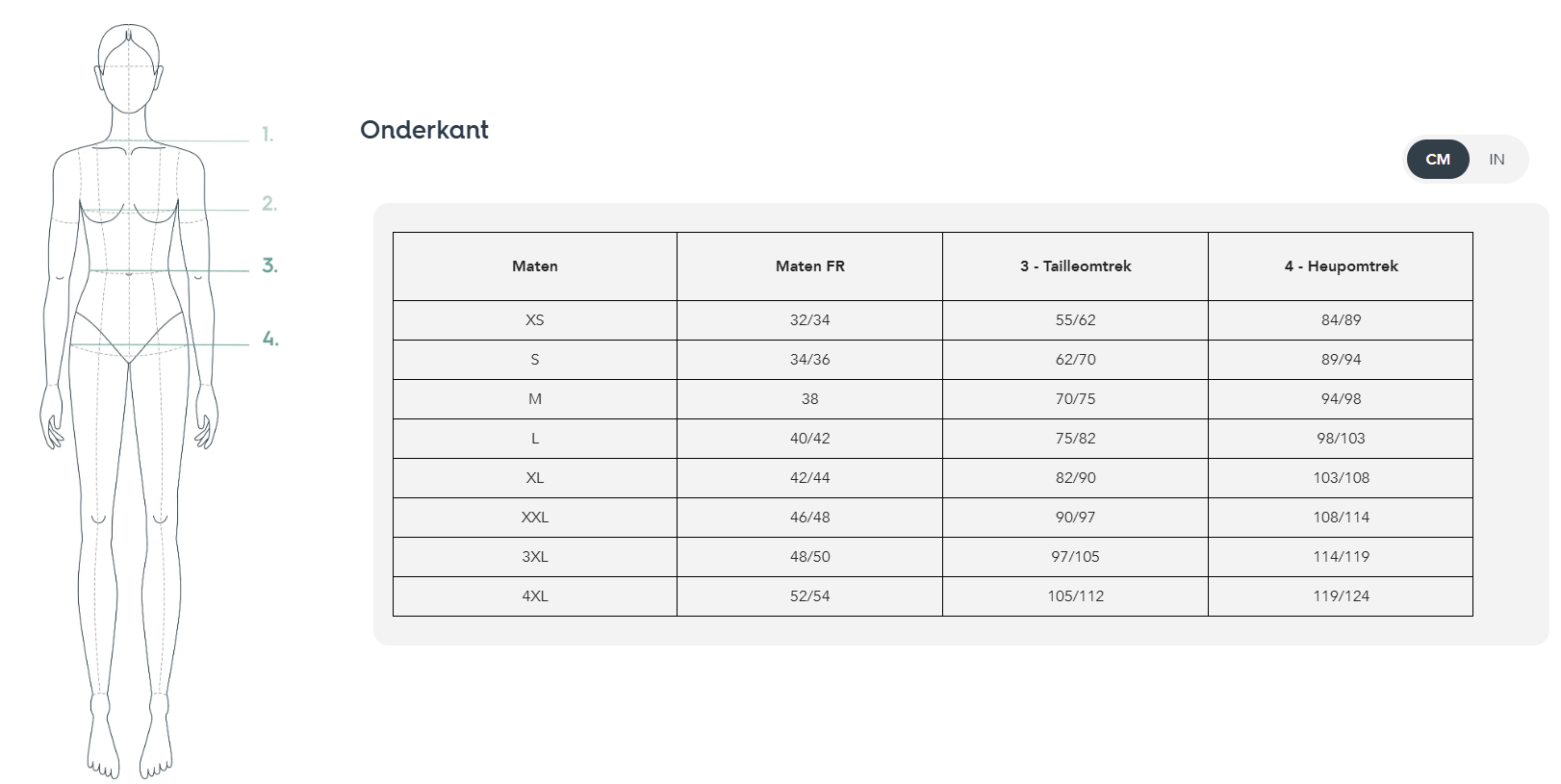Click the 4XL size cell
This screenshot has width=1561, height=784.
pyautogui.click(x=535, y=596)
